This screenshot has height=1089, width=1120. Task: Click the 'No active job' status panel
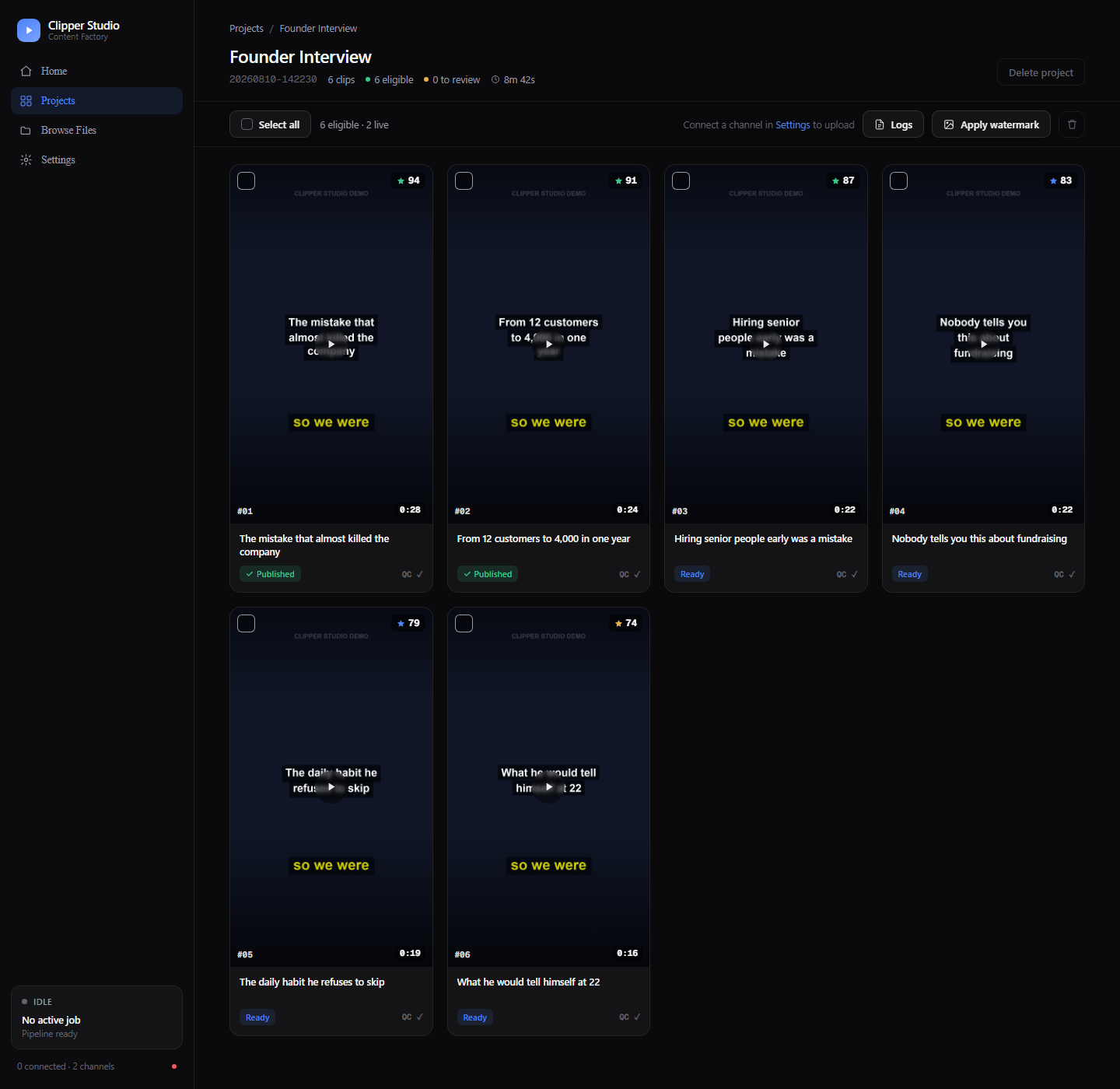pos(96,1017)
